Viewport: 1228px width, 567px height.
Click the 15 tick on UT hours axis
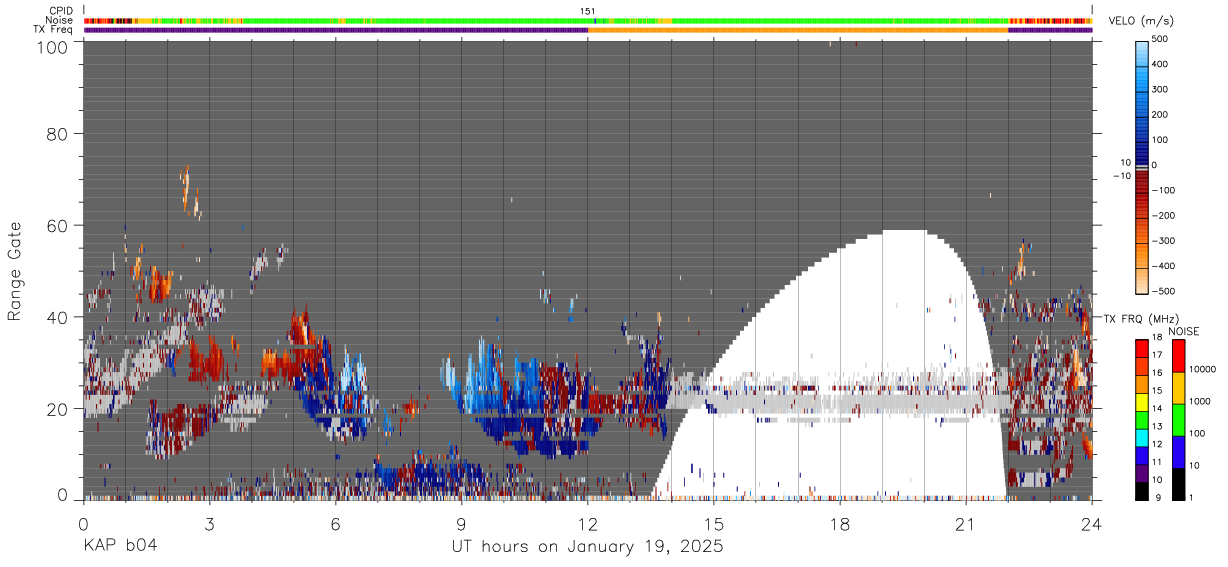(714, 523)
